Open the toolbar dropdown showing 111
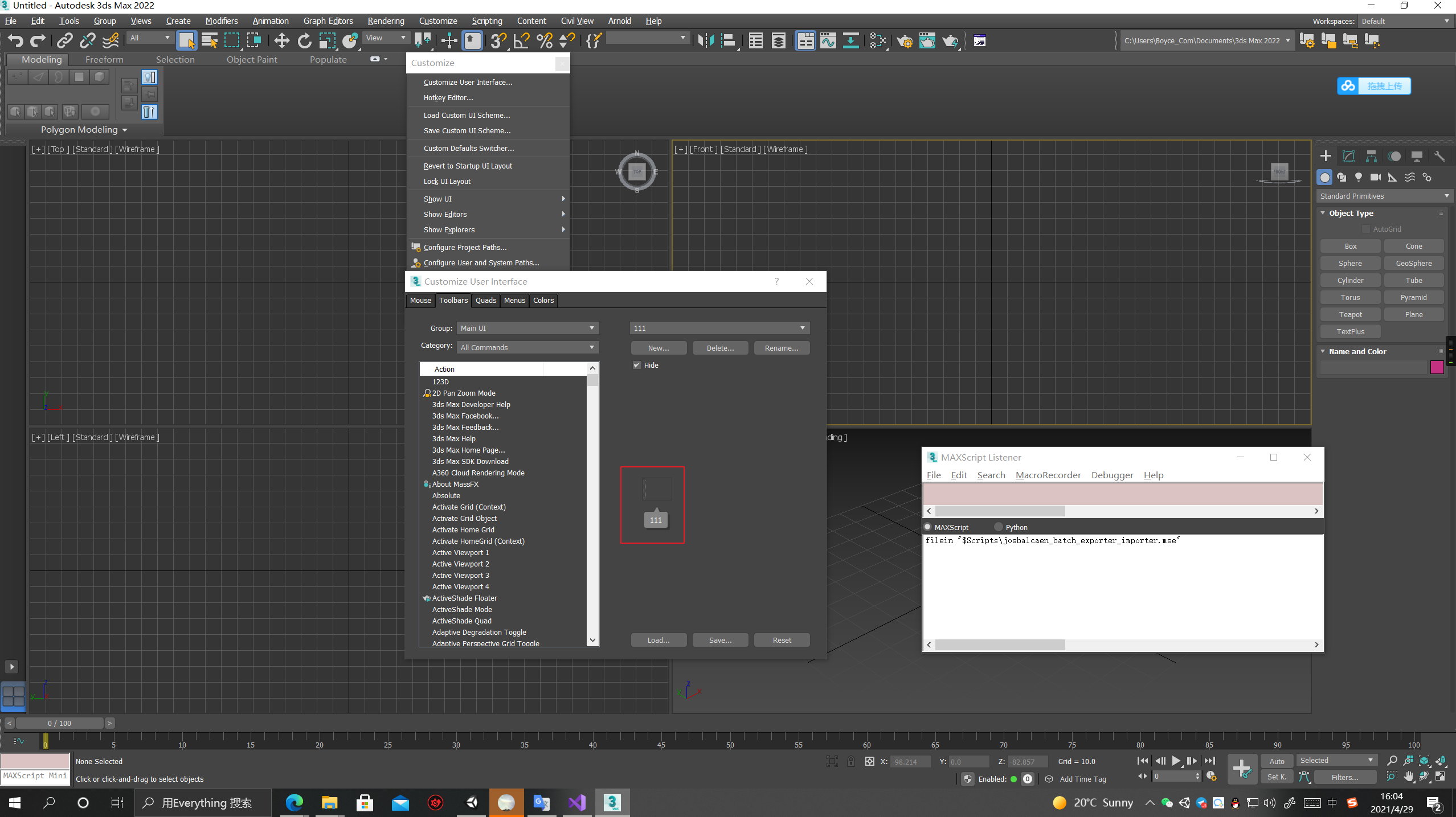This screenshot has width=1456, height=817. click(719, 328)
